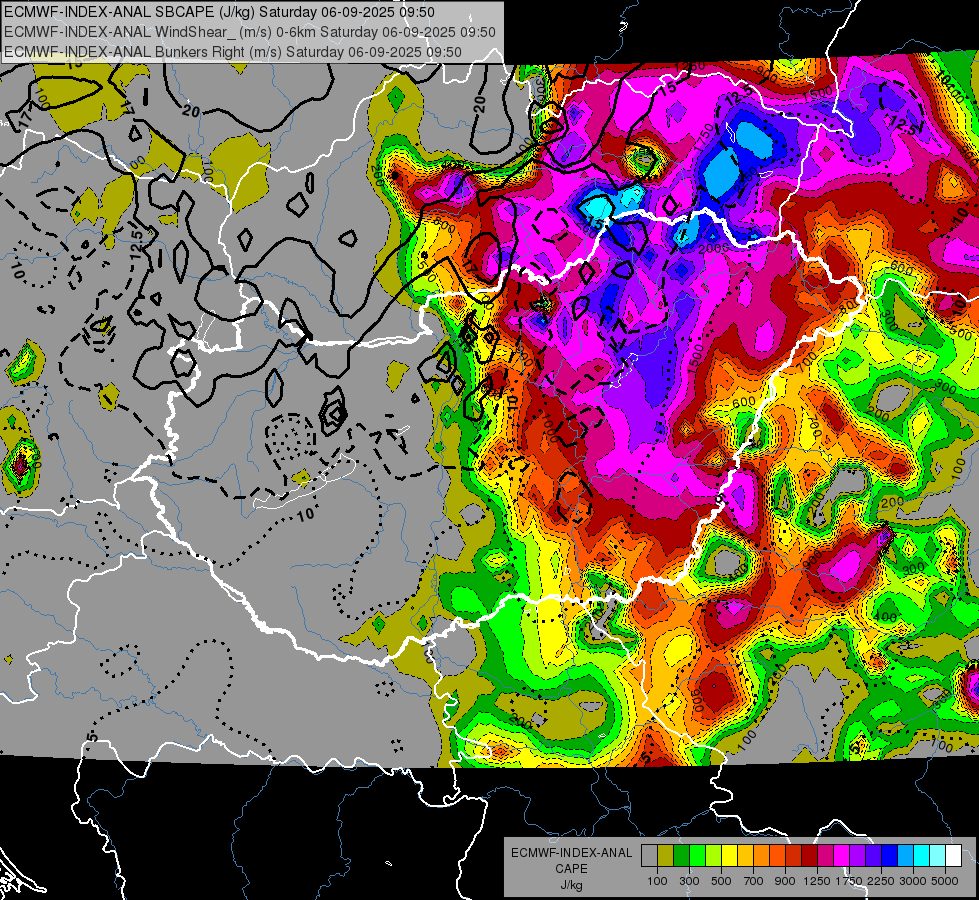Click the dark green legend swatch
979x900 pixels.
click(x=681, y=856)
